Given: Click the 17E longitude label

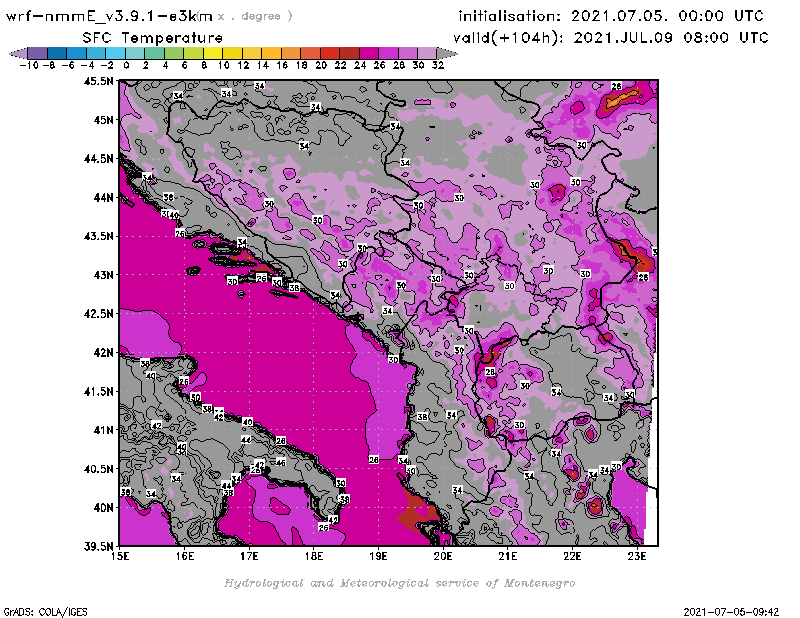Looking at the screenshot, I should click(249, 556).
